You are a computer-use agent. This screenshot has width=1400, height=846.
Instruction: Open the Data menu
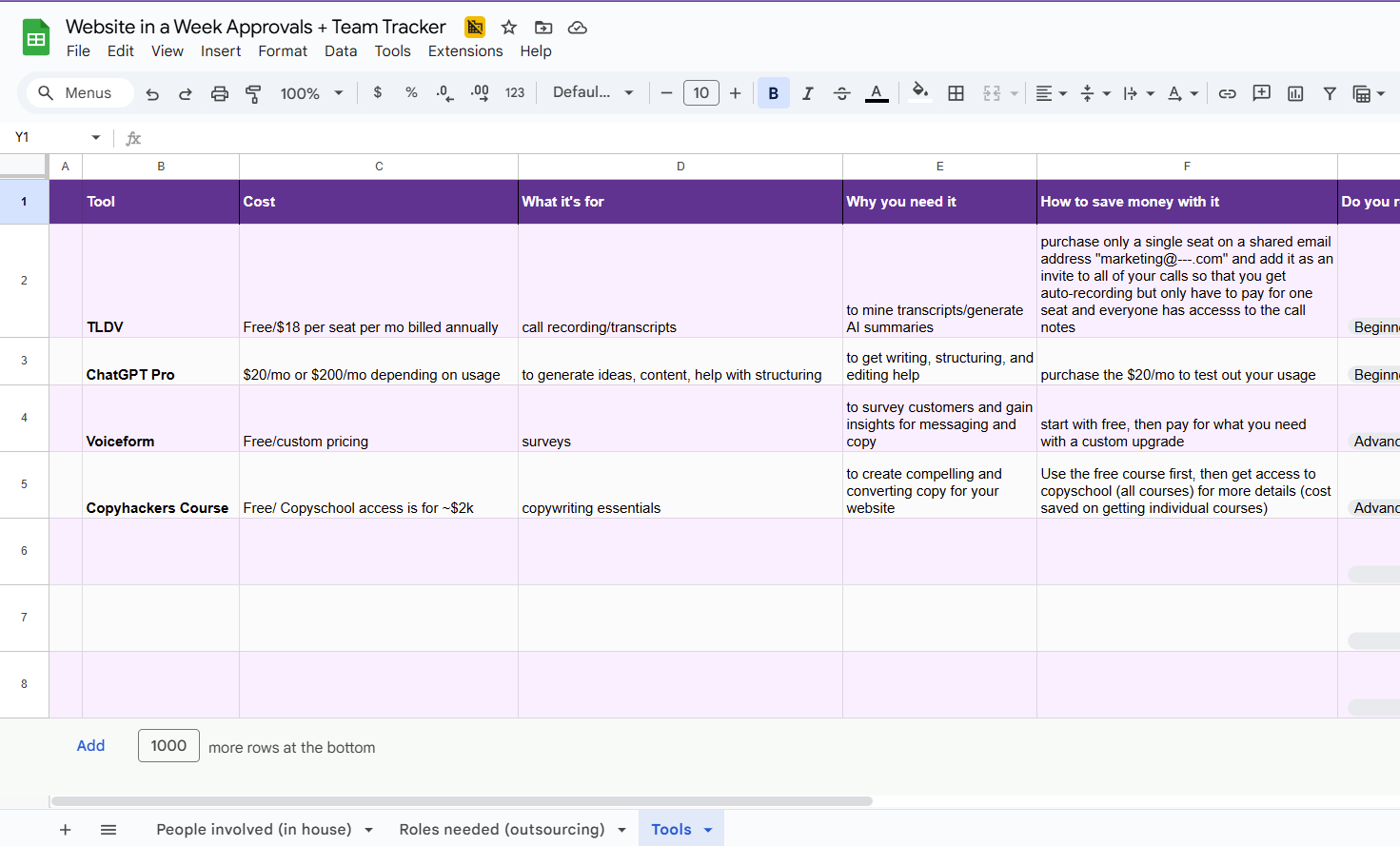pyautogui.click(x=341, y=51)
